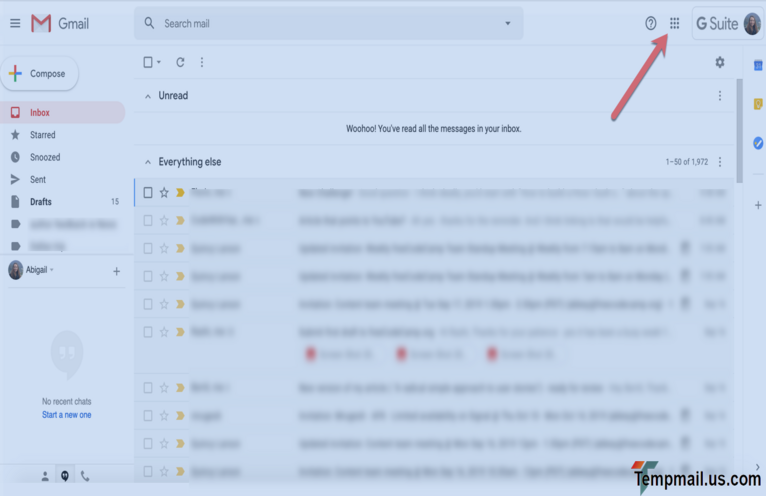766x496 pixels.
Task: Click the Refresh mail icon
Action: (180, 62)
